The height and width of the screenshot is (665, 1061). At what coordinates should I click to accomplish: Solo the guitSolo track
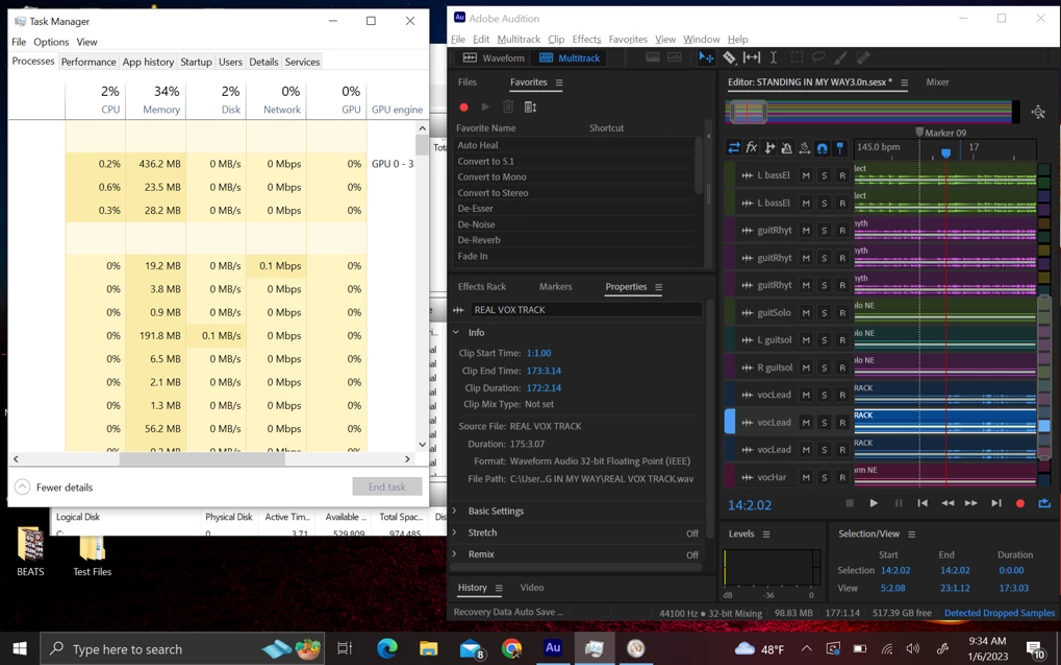point(824,313)
